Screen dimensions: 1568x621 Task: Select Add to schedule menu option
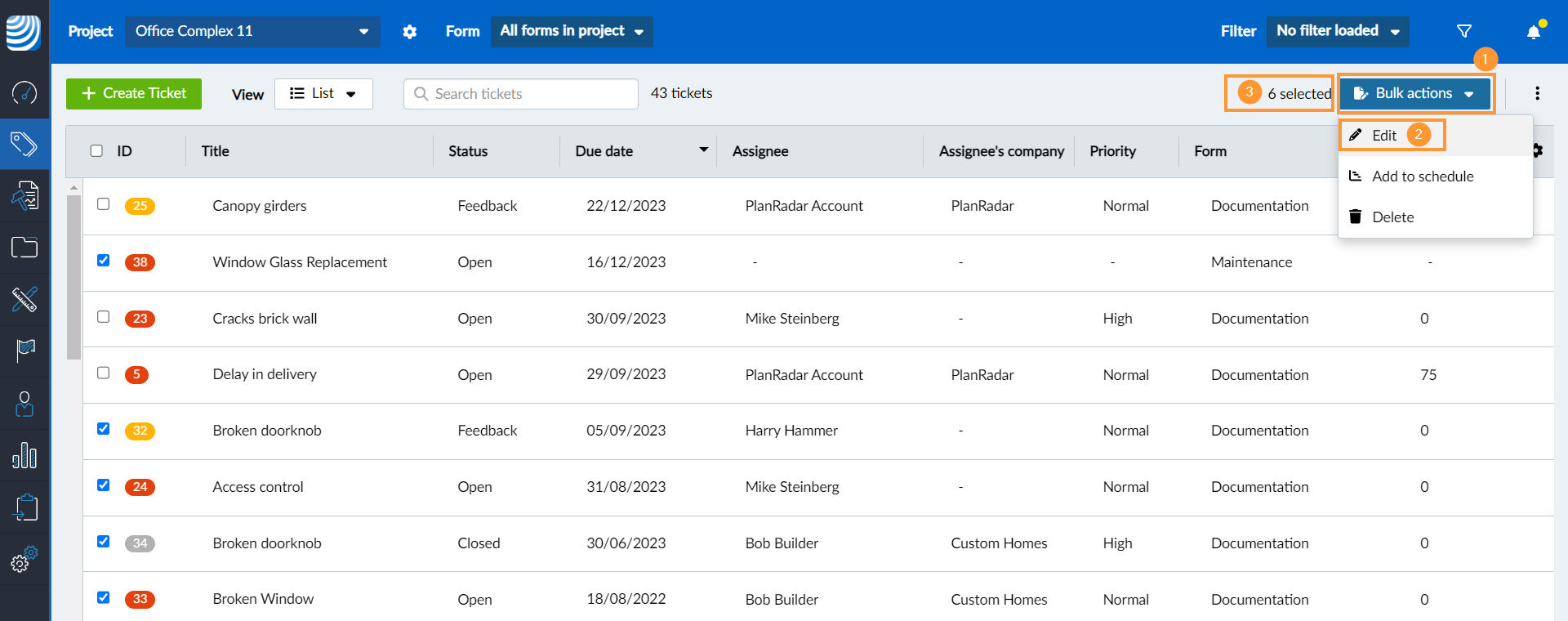[x=1422, y=176]
